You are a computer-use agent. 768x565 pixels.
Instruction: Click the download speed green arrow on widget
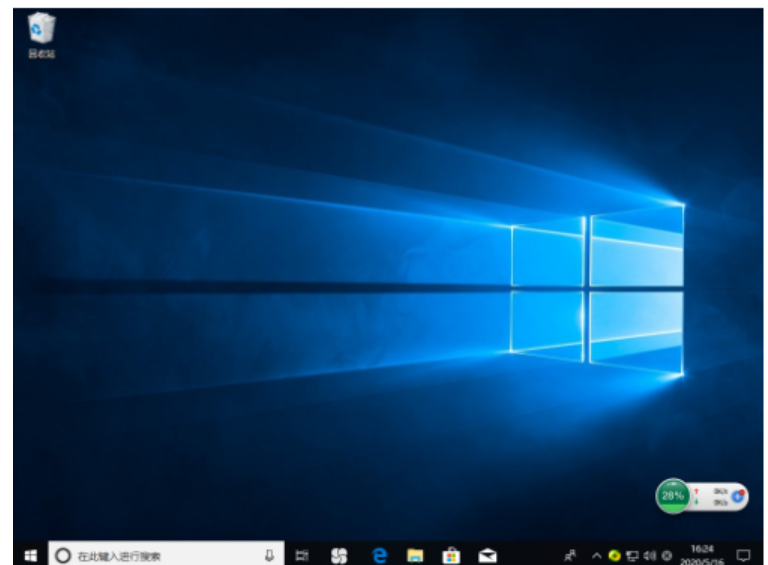click(x=696, y=502)
